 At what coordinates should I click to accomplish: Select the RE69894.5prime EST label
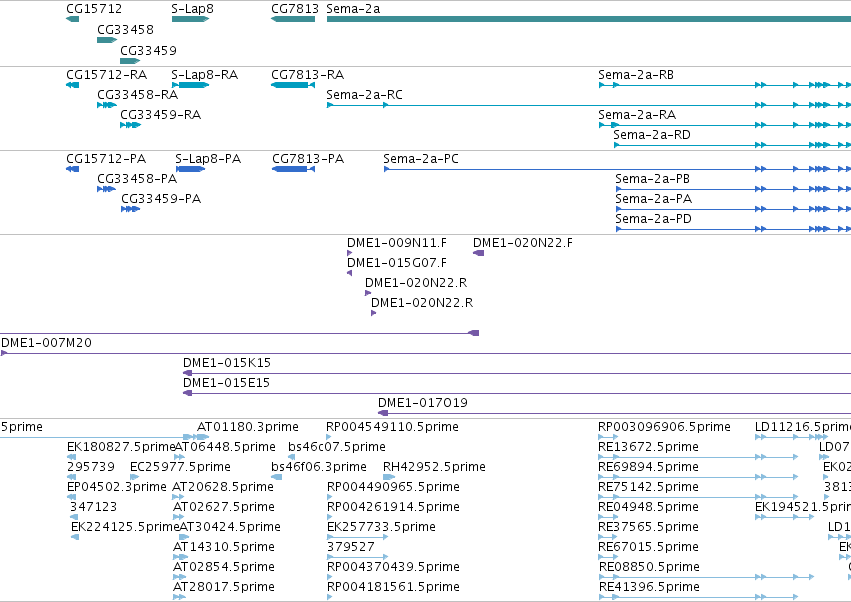(x=649, y=467)
